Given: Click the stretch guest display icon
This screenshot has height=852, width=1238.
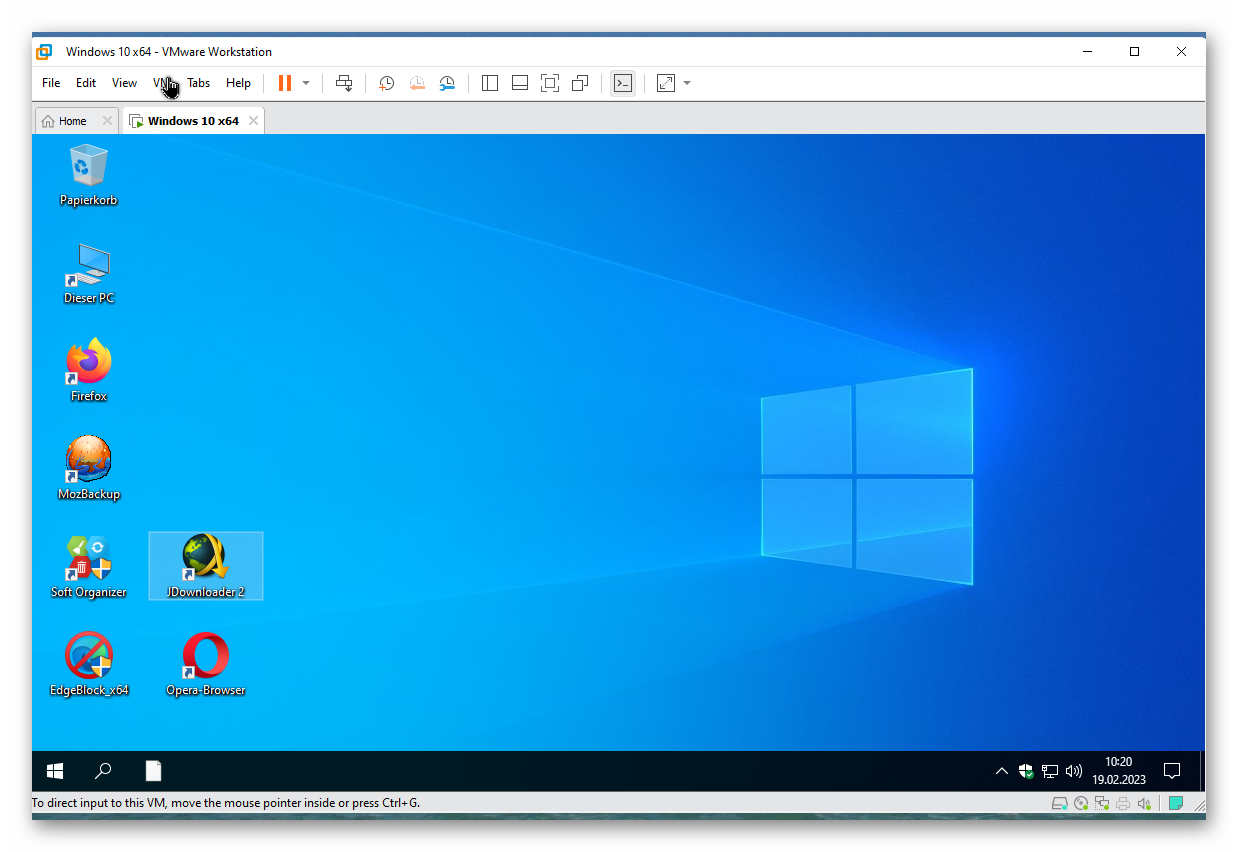Looking at the screenshot, I should point(666,83).
